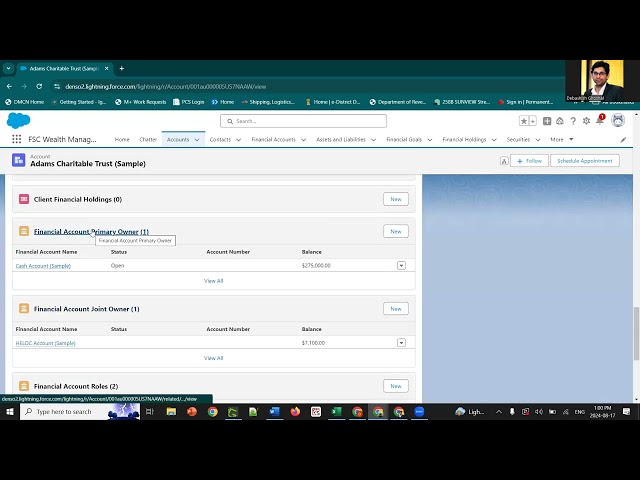
Task: View account hierarchy icon
Action: tap(504, 161)
